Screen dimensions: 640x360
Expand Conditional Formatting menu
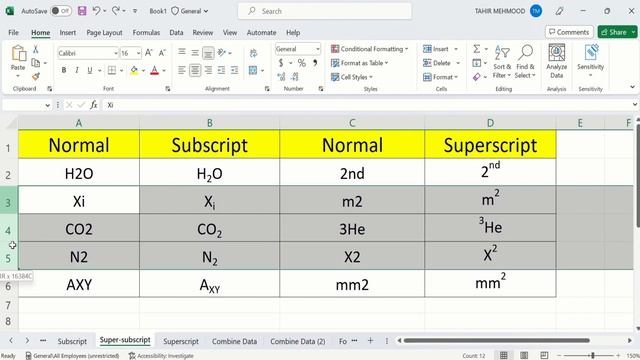[x=369, y=49]
